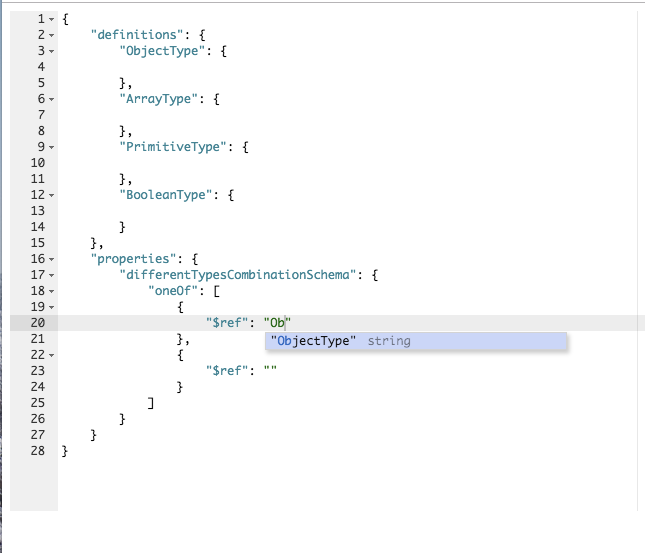The image size is (645, 553).
Task: Click the "BooleanType" key text
Action: (165, 195)
